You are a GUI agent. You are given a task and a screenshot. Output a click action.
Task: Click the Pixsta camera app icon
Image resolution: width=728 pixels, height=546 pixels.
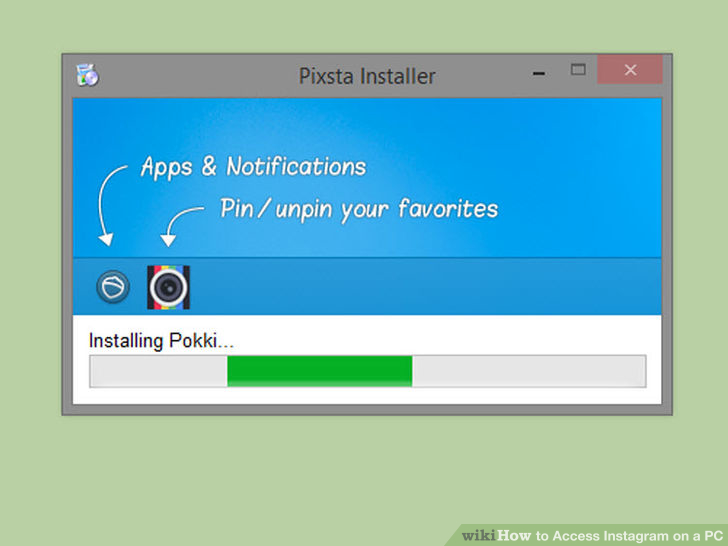pyautogui.click(x=169, y=287)
